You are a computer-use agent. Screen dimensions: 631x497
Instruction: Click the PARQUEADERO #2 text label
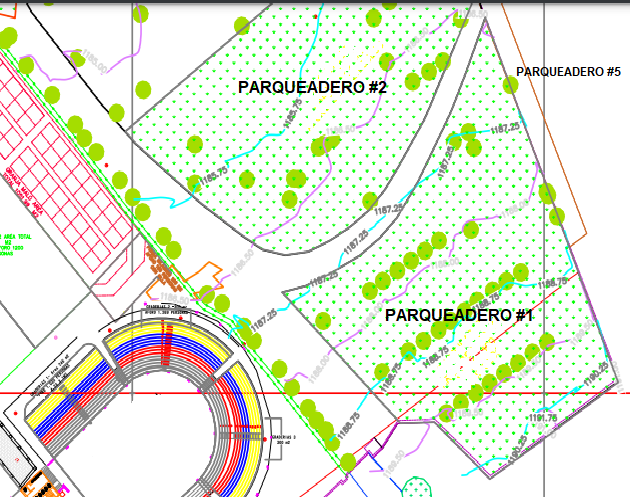click(312, 88)
